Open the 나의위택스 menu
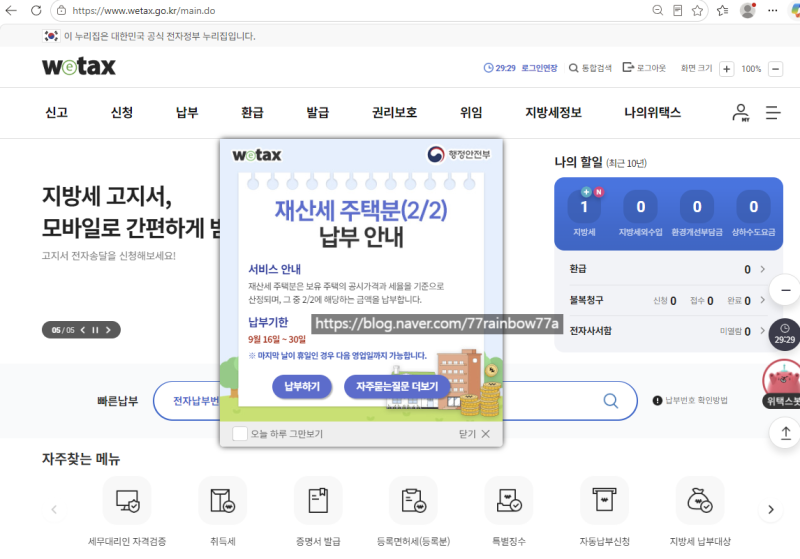 tap(653, 112)
